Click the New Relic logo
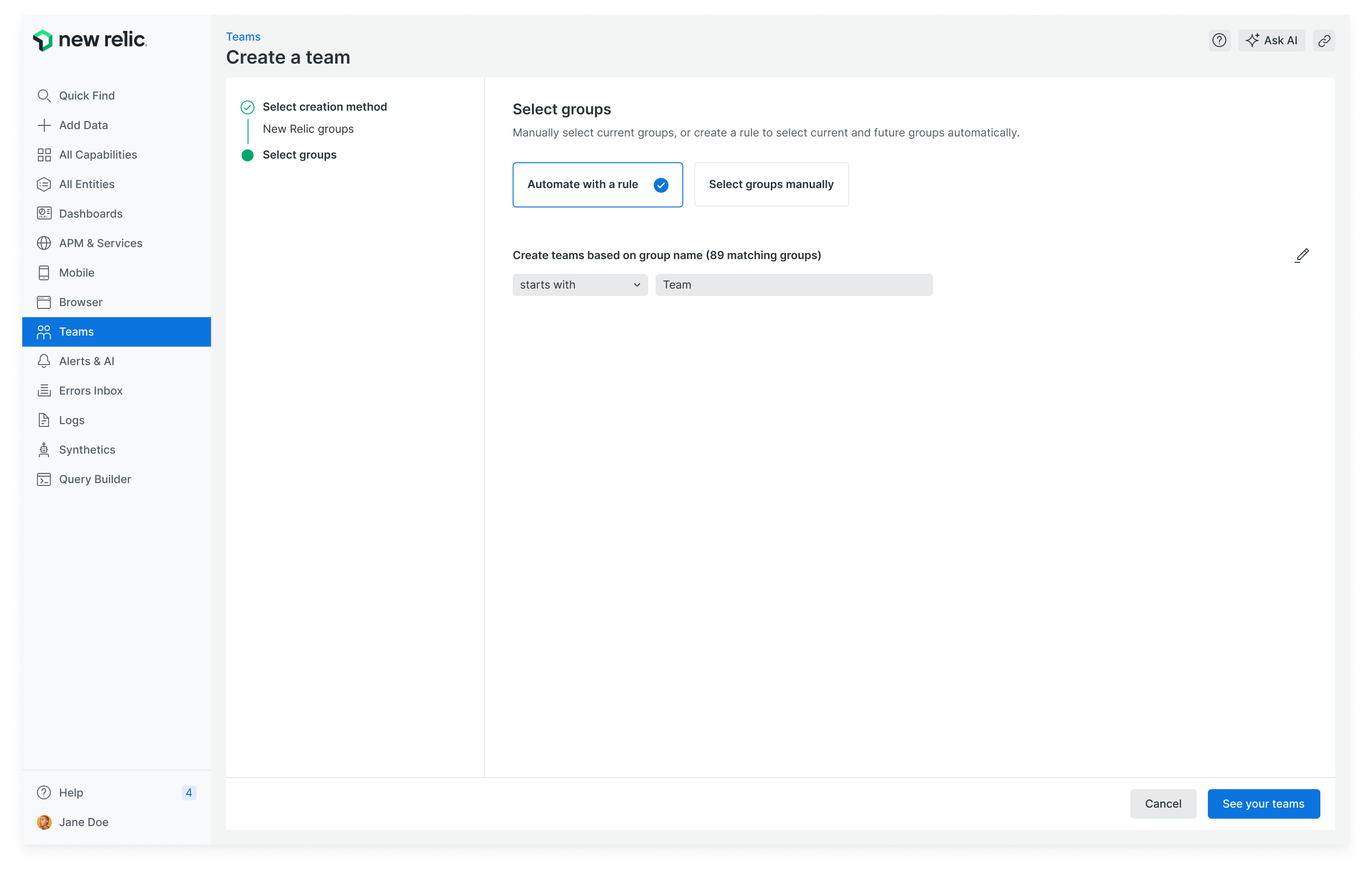The width and height of the screenshot is (1372, 874). point(90,40)
